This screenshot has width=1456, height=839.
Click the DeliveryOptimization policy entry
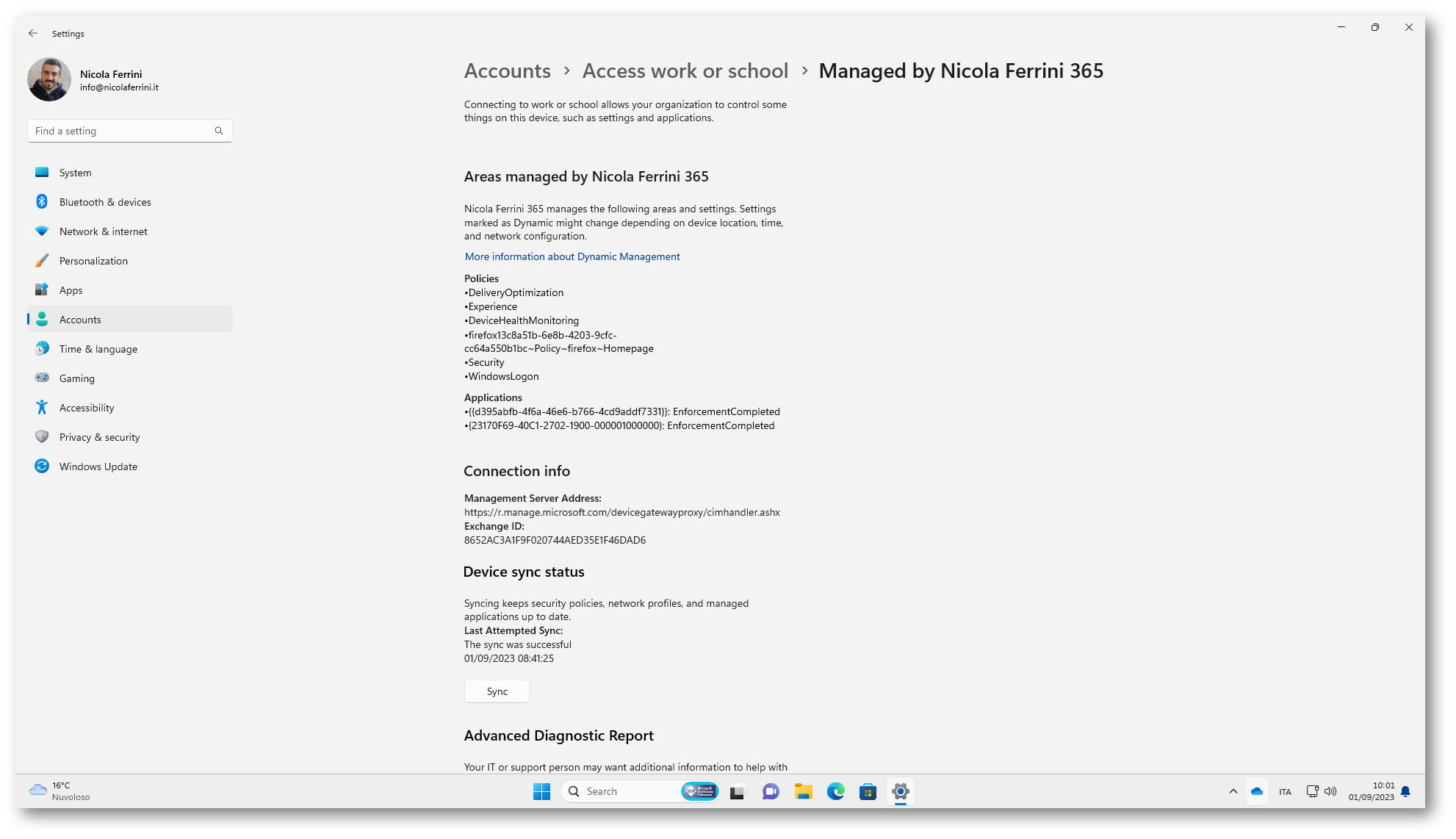514,292
